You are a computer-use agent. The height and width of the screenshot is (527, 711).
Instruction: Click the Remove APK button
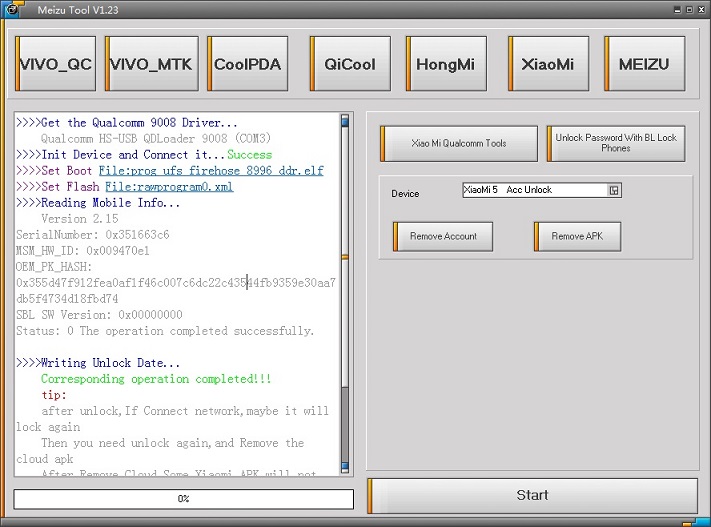[x=578, y=236]
